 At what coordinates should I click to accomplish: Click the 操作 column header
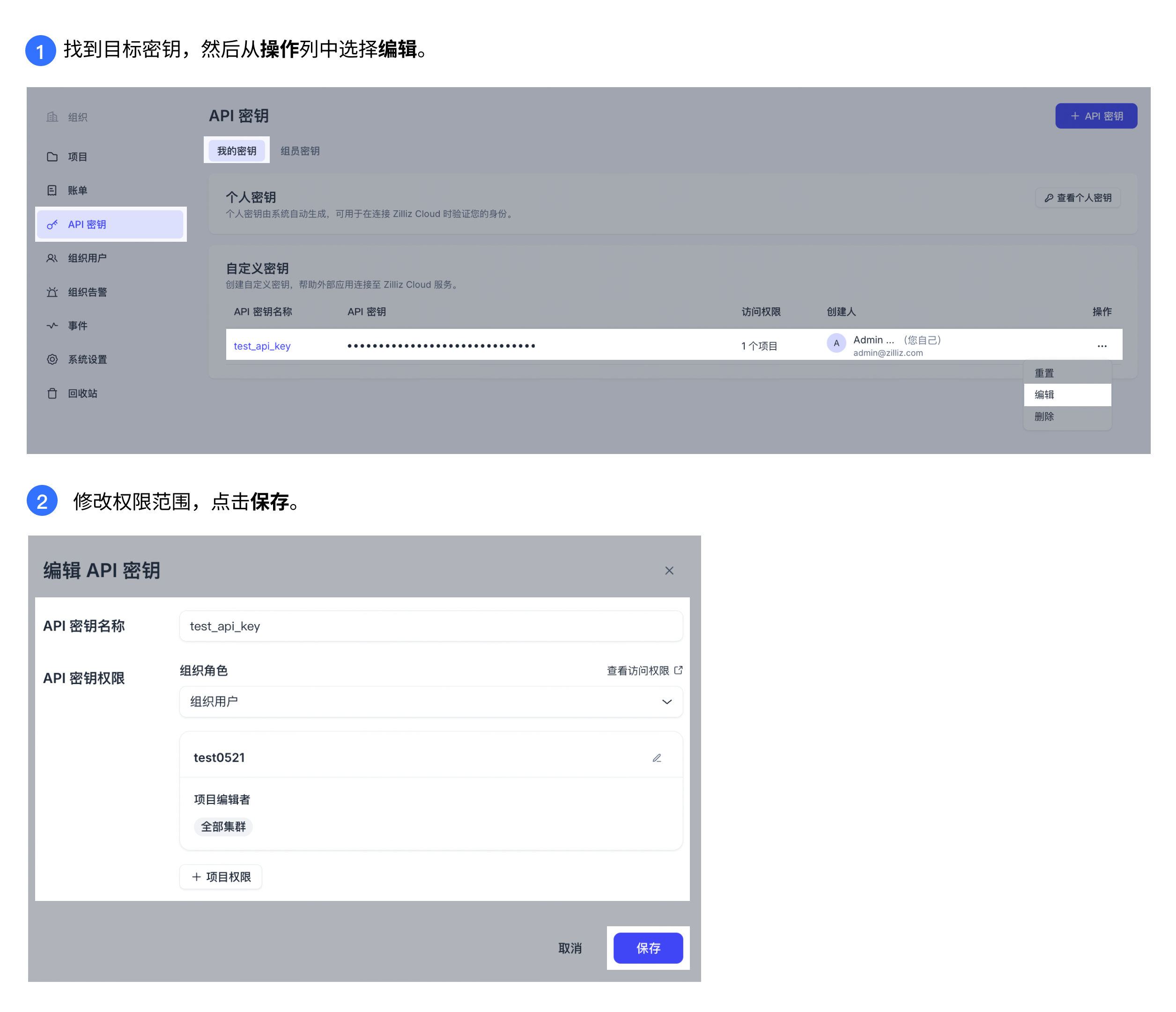(1102, 312)
